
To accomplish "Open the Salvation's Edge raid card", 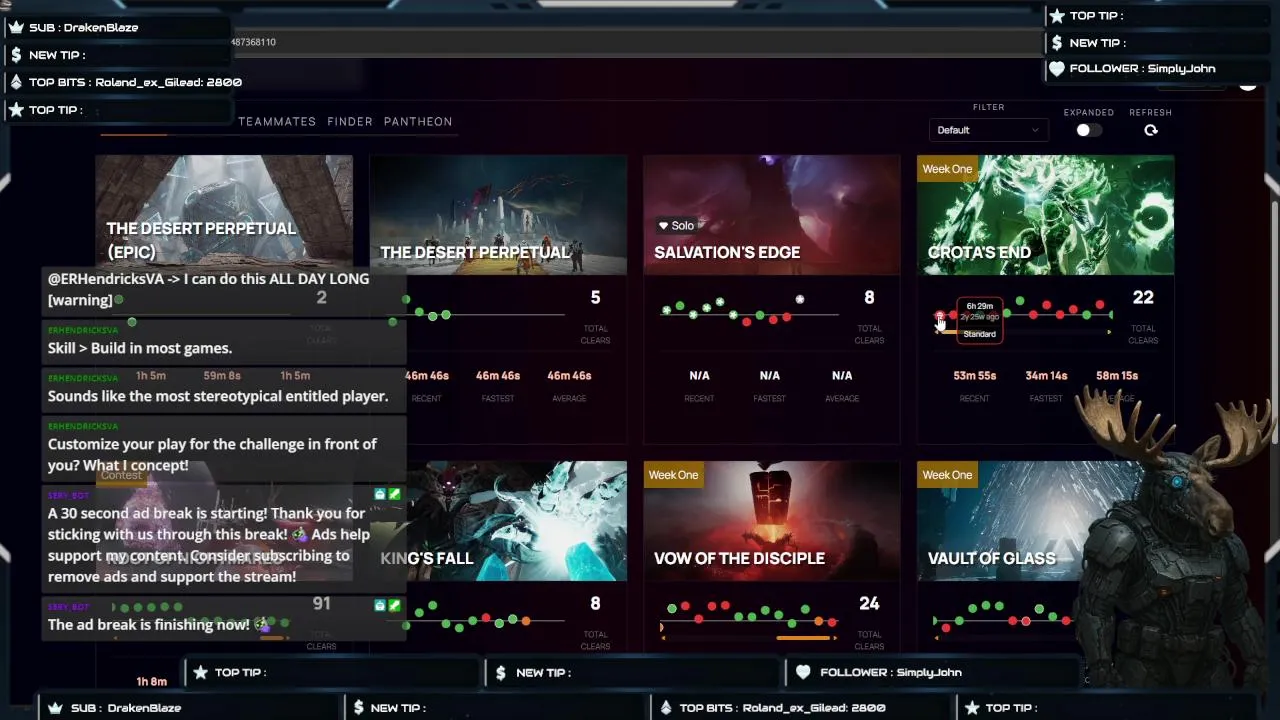I will (771, 215).
